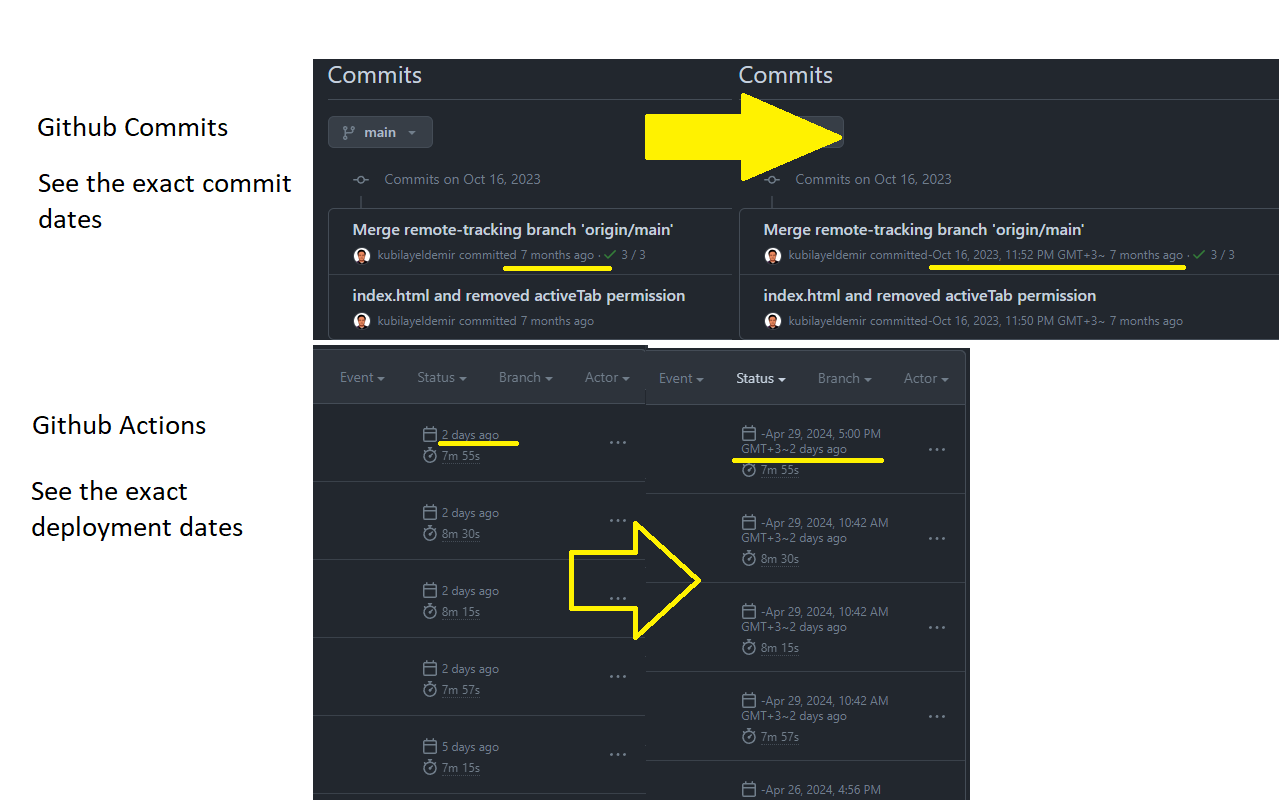This screenshot has height=800, width=1280.
Task: Click stopwatch icon next to 8m 30s in left Actions list
Action: [430, 534]
